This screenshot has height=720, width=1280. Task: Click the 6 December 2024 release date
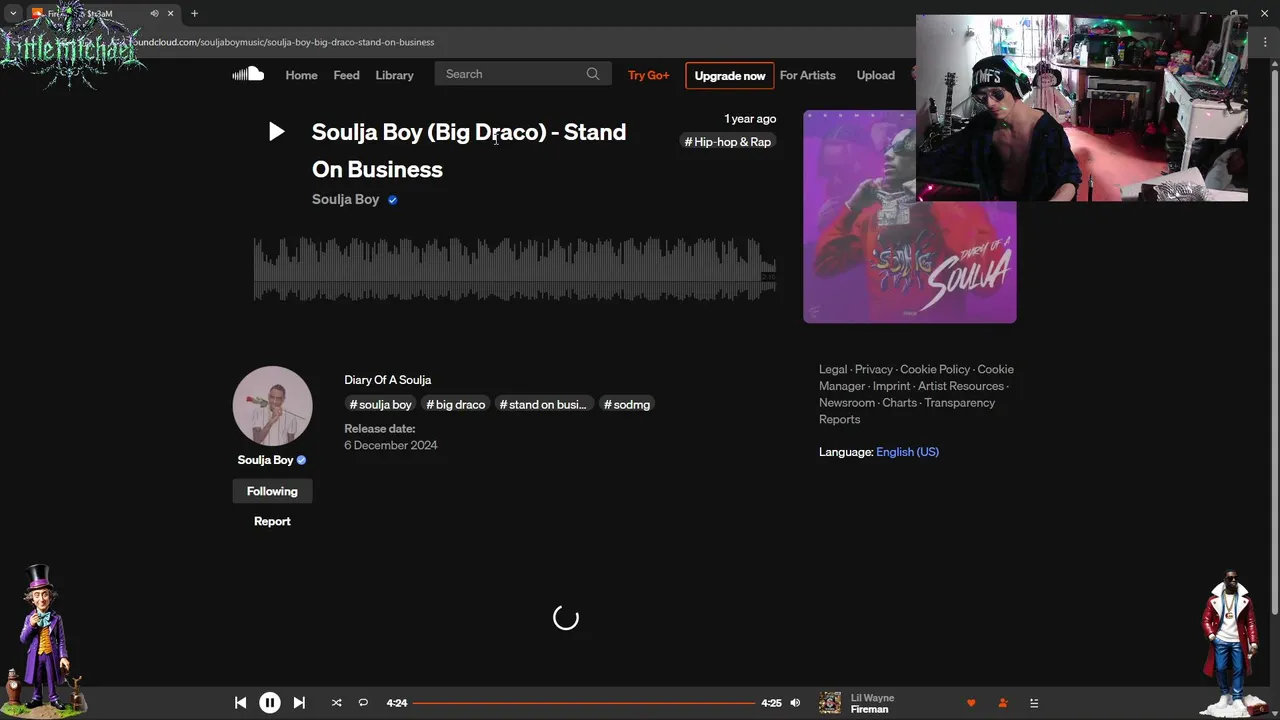[391, 445]
